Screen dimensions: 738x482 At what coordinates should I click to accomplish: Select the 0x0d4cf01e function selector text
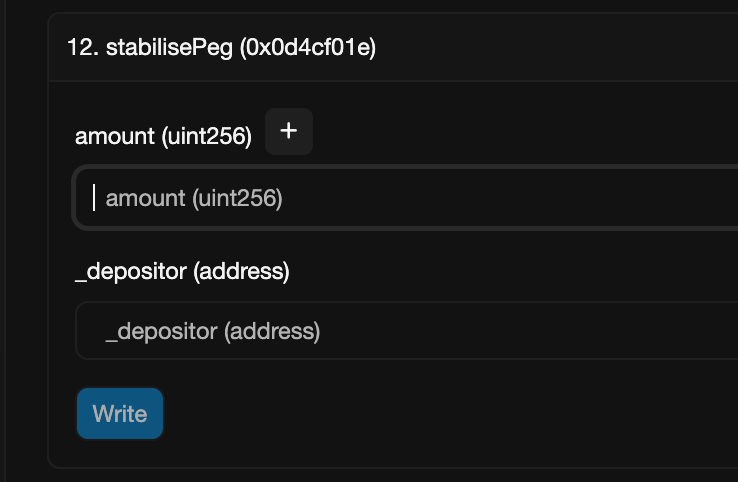pos(308,47)
